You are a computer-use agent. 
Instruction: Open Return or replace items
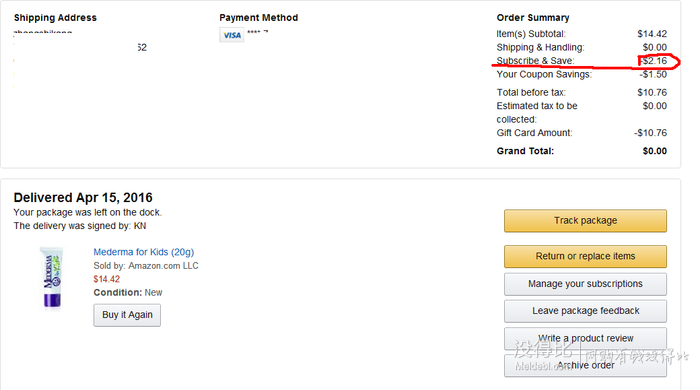(585, 257)
